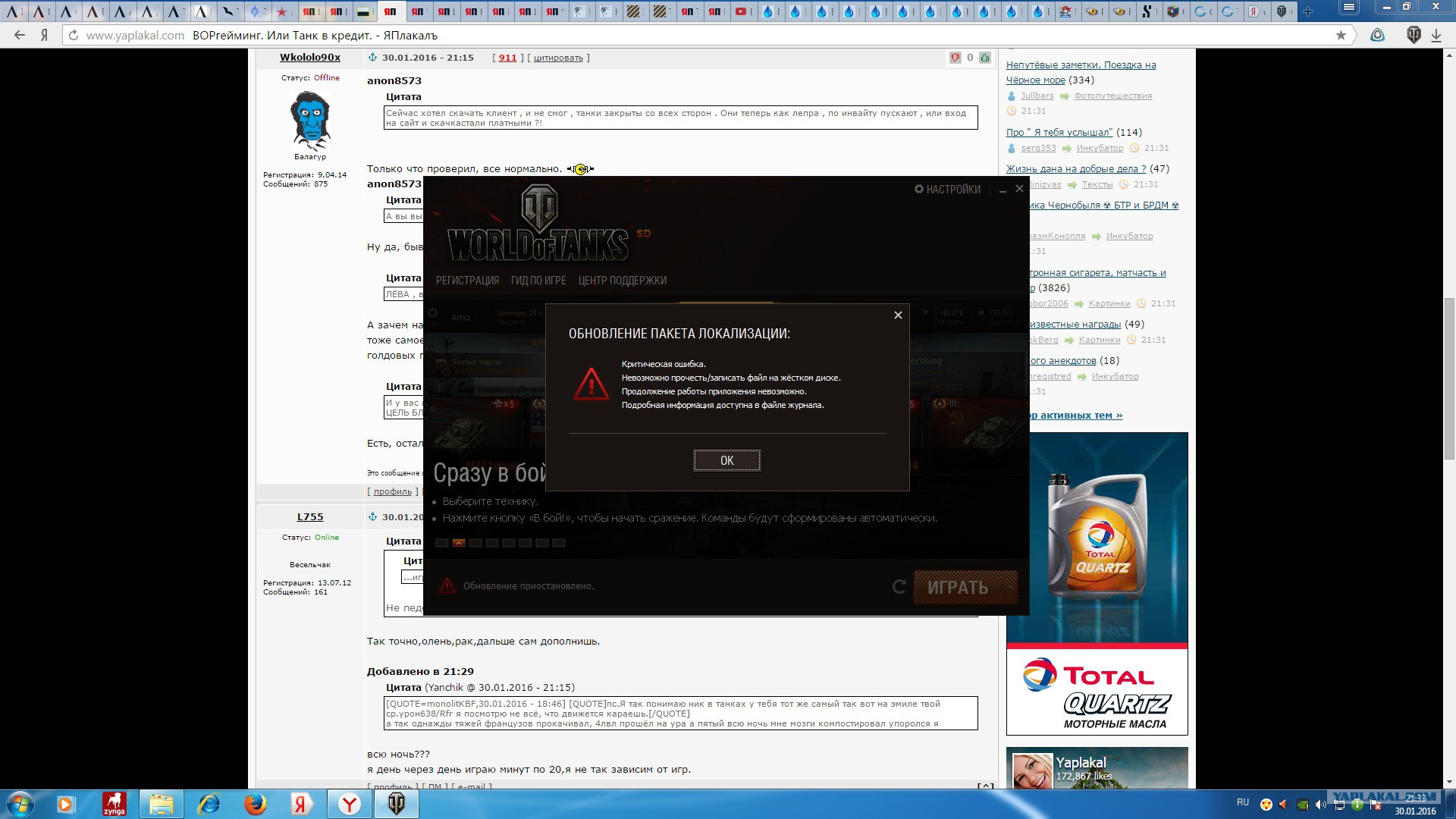
Task: Upvote the Wkololo90x post with the green icon
Action: [x=984, y=58]
